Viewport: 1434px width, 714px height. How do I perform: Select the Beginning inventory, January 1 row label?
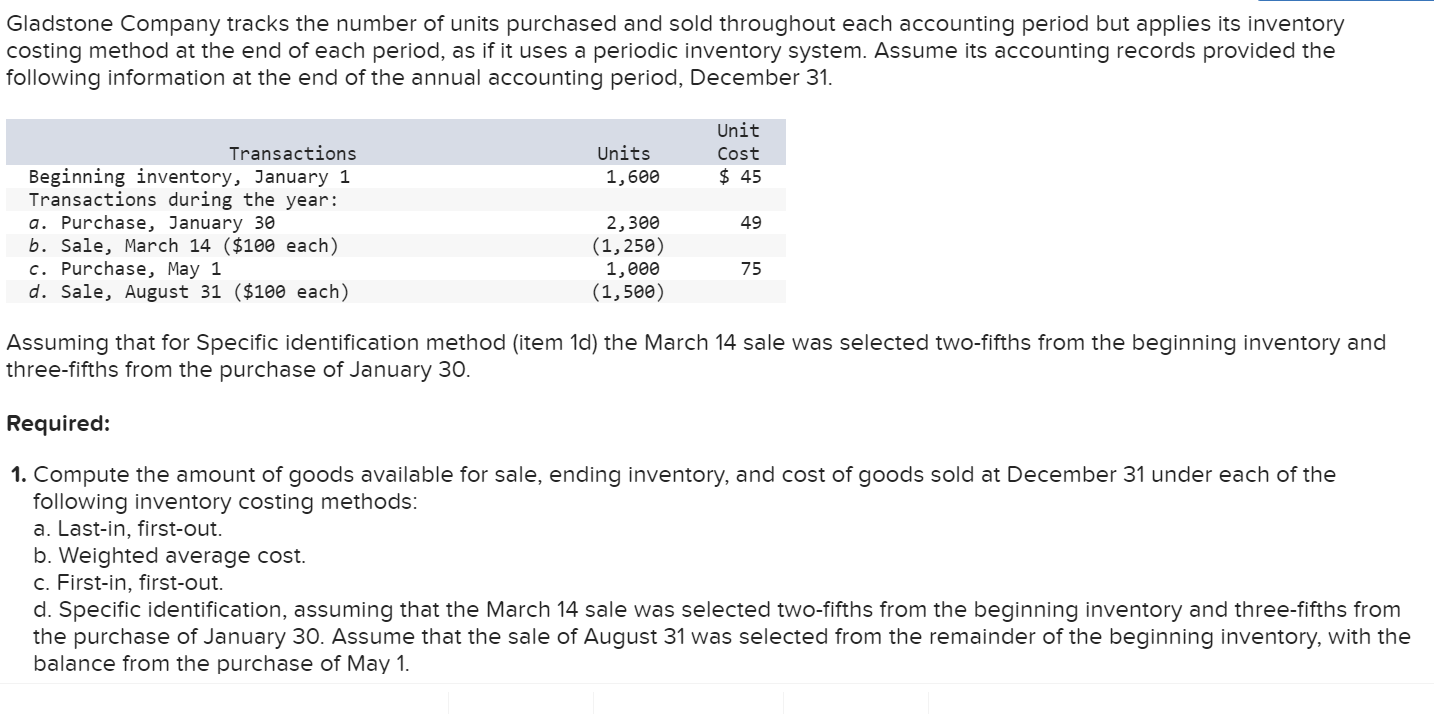coord(189,177)
